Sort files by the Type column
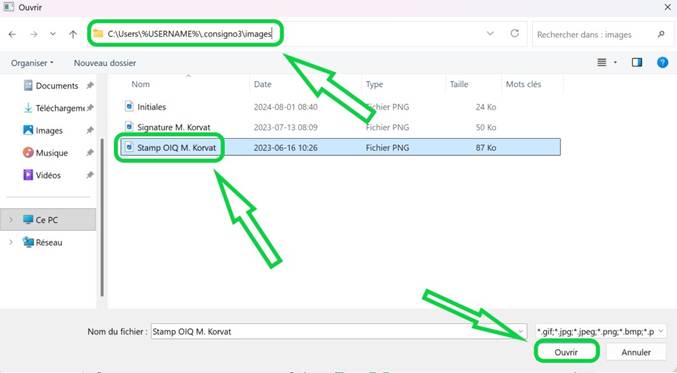The image size is (677, 373). 374,84
